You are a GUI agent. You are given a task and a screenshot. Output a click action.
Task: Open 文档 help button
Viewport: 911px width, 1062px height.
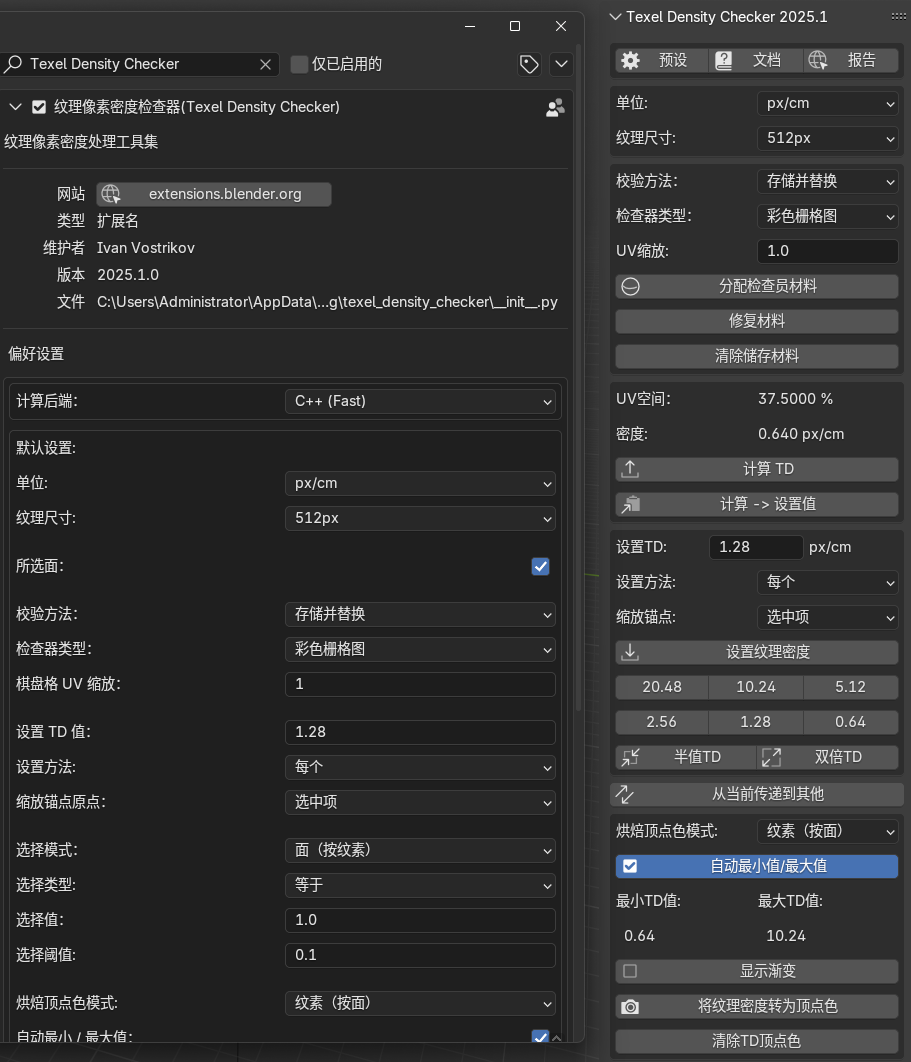(757, 60)
